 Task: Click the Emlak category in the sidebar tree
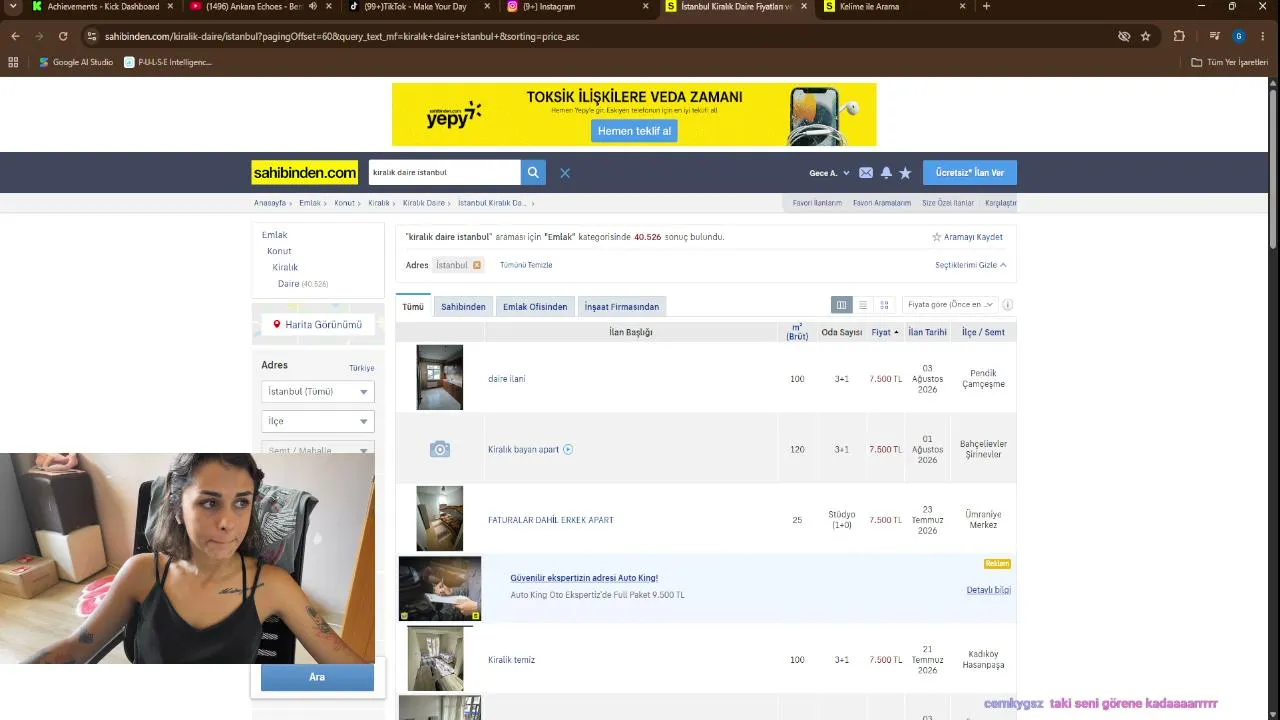[x=275, y=235]
